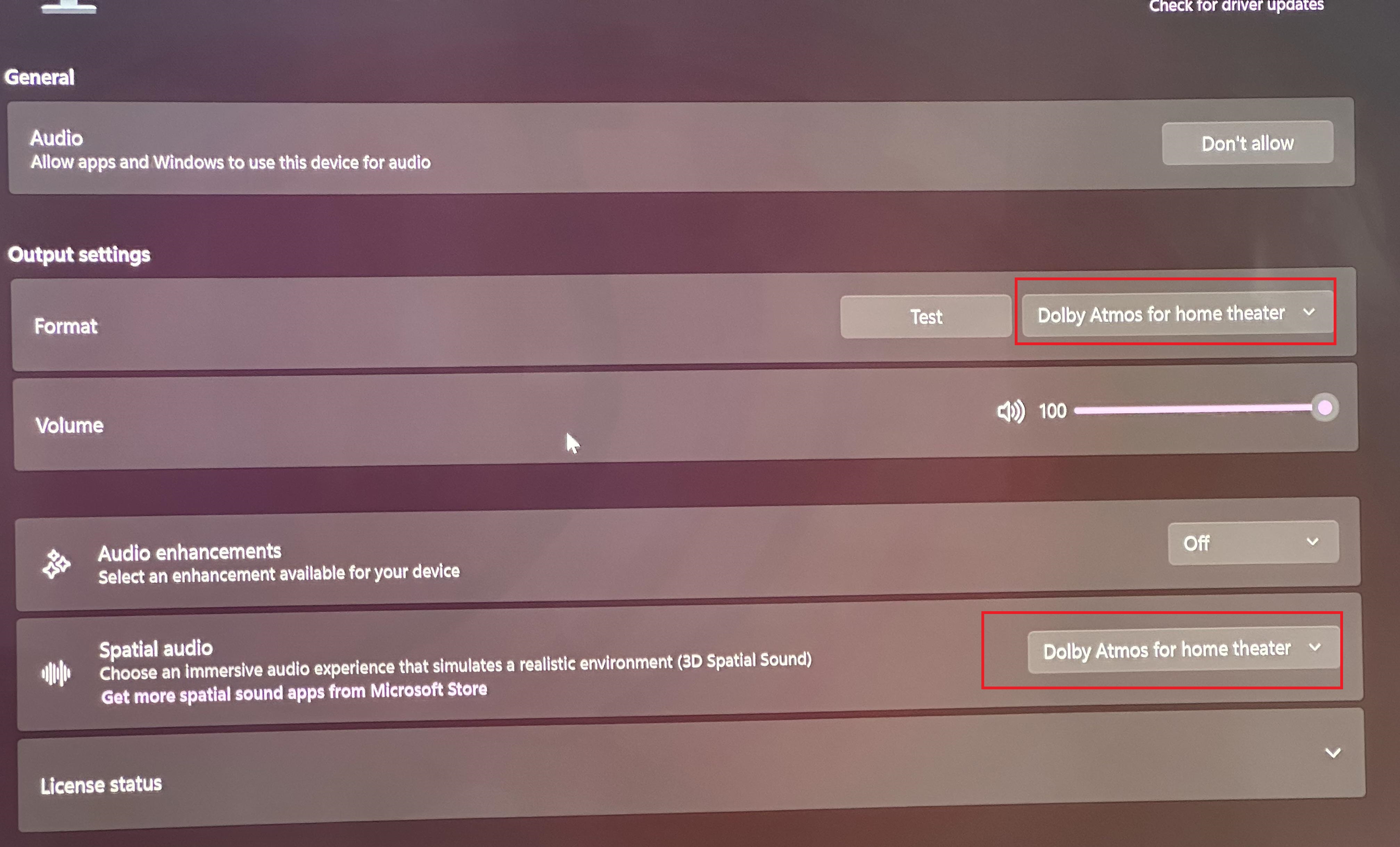Open the Audio enhancements Off dropdown
The width and height of the screenshot is (1400, 847).
coord(1253,542)
